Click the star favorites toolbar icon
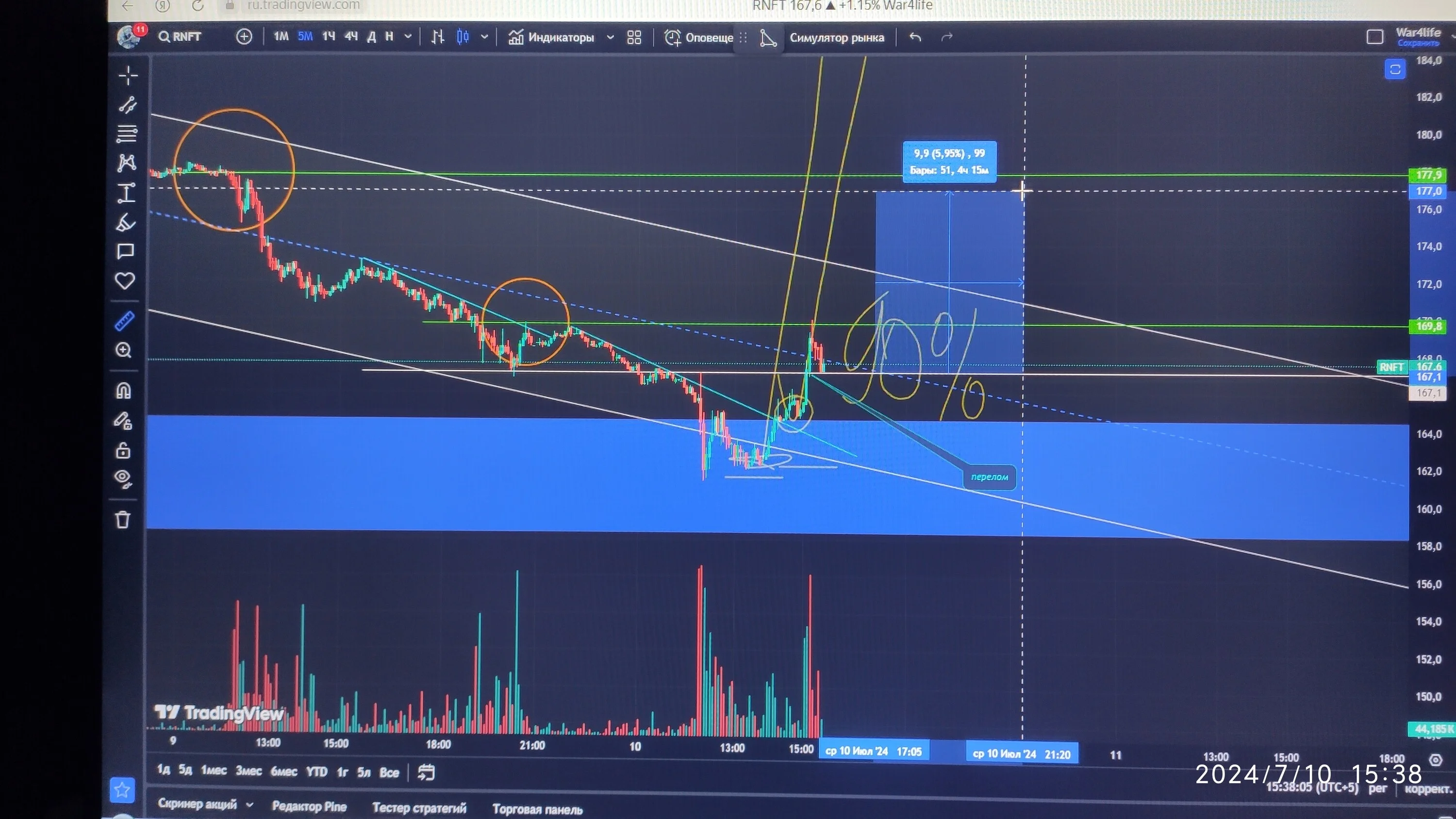The width and height of the screenshot is (1456, 819). [122, 789]
